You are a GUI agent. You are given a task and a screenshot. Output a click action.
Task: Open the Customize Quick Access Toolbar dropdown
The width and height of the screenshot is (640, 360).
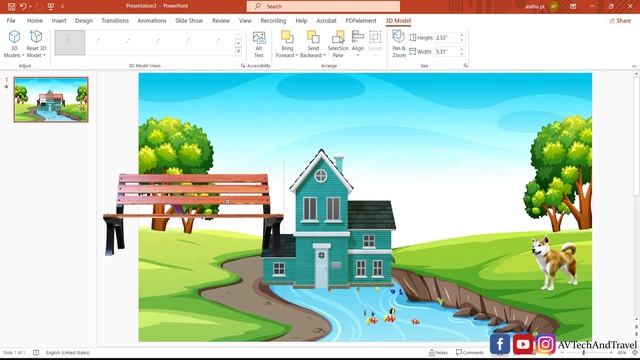coord(62,7)
